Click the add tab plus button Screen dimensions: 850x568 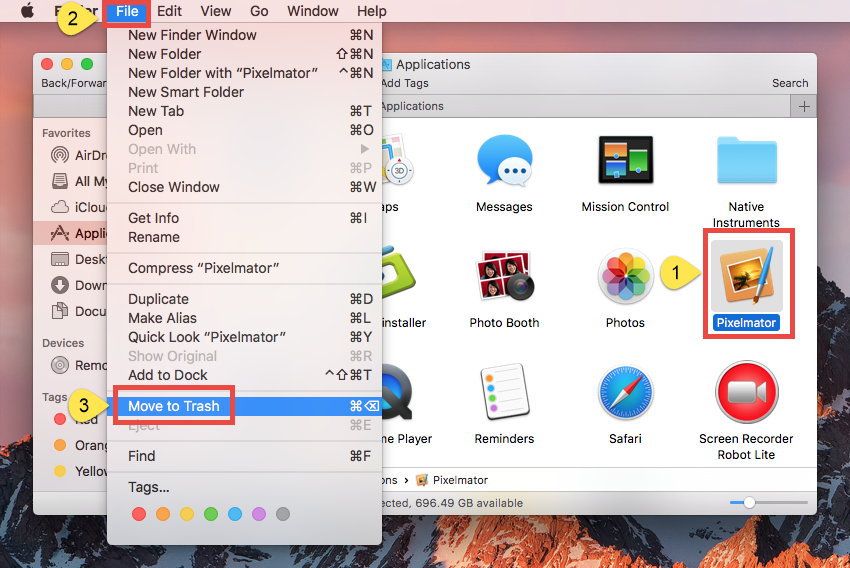[x=803, y=106]
